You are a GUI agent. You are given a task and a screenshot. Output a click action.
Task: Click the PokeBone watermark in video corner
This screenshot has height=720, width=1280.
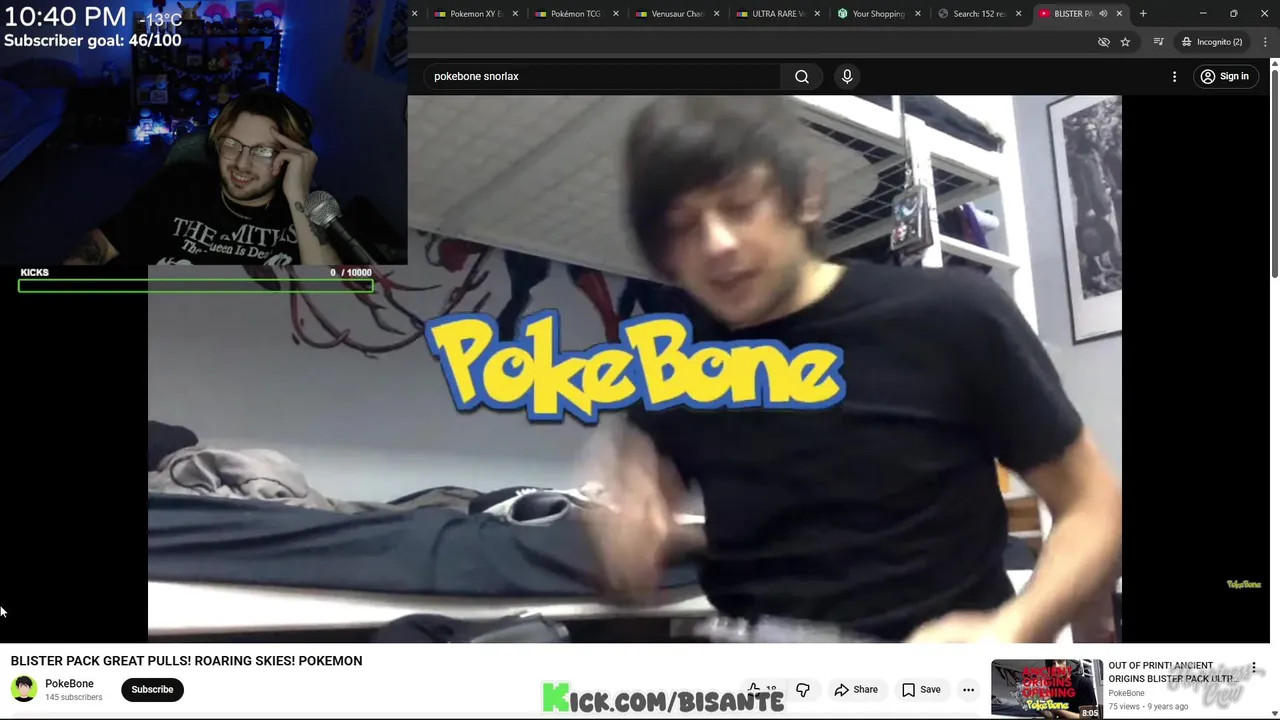coord(1244,584)
